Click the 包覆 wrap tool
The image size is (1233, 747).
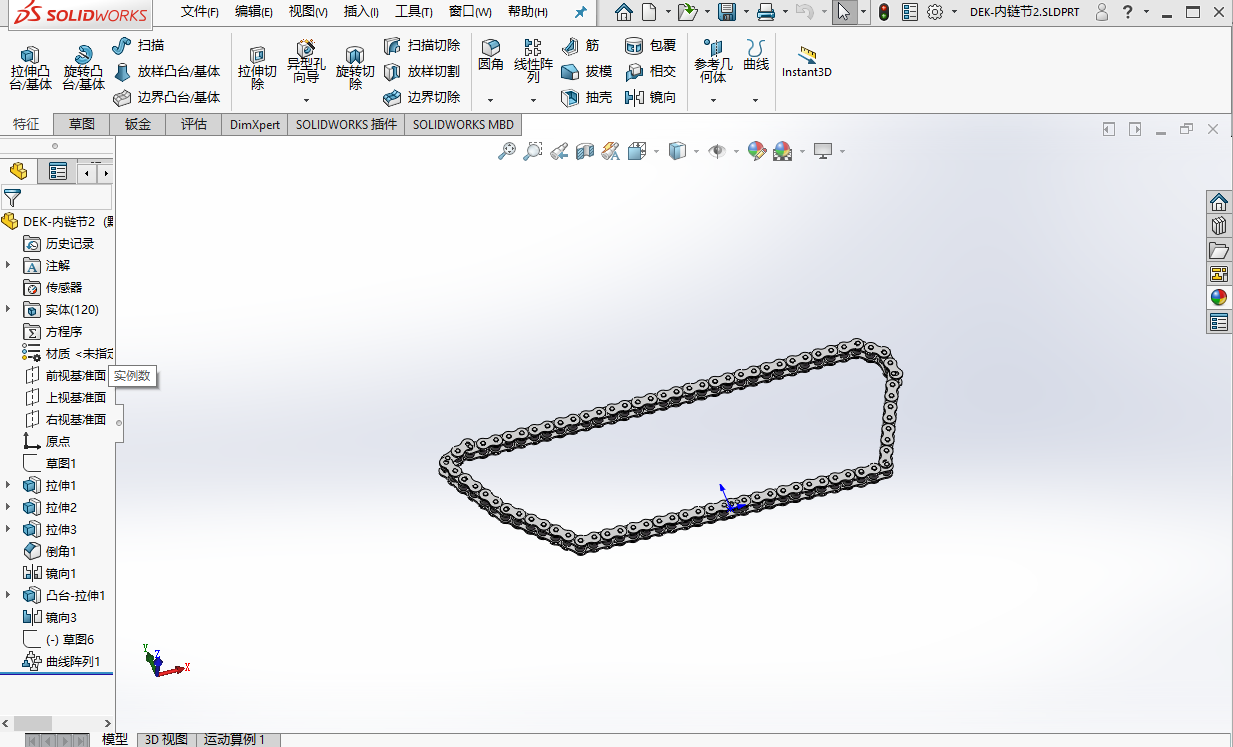tap(650, 46)
